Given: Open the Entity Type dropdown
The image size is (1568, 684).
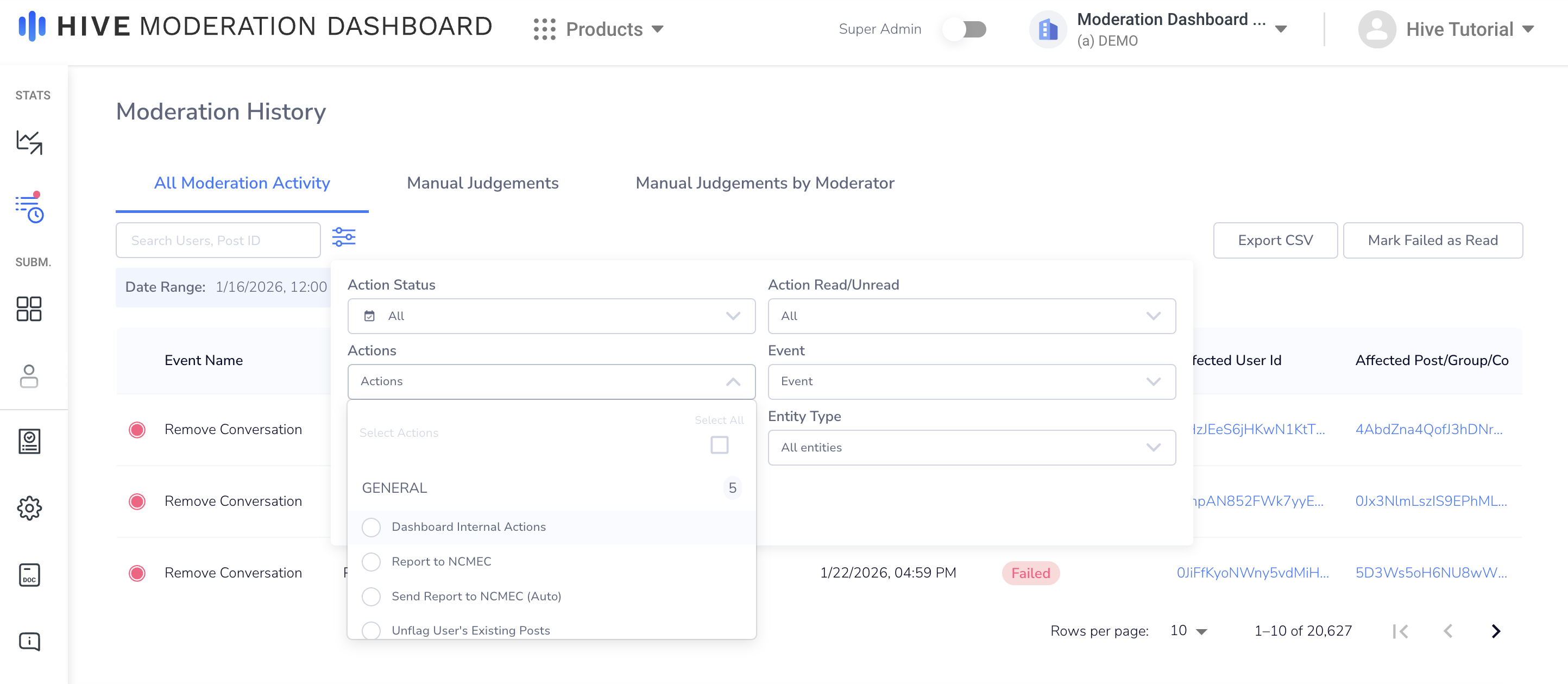Looking at the screenshot, I should 971,448.
